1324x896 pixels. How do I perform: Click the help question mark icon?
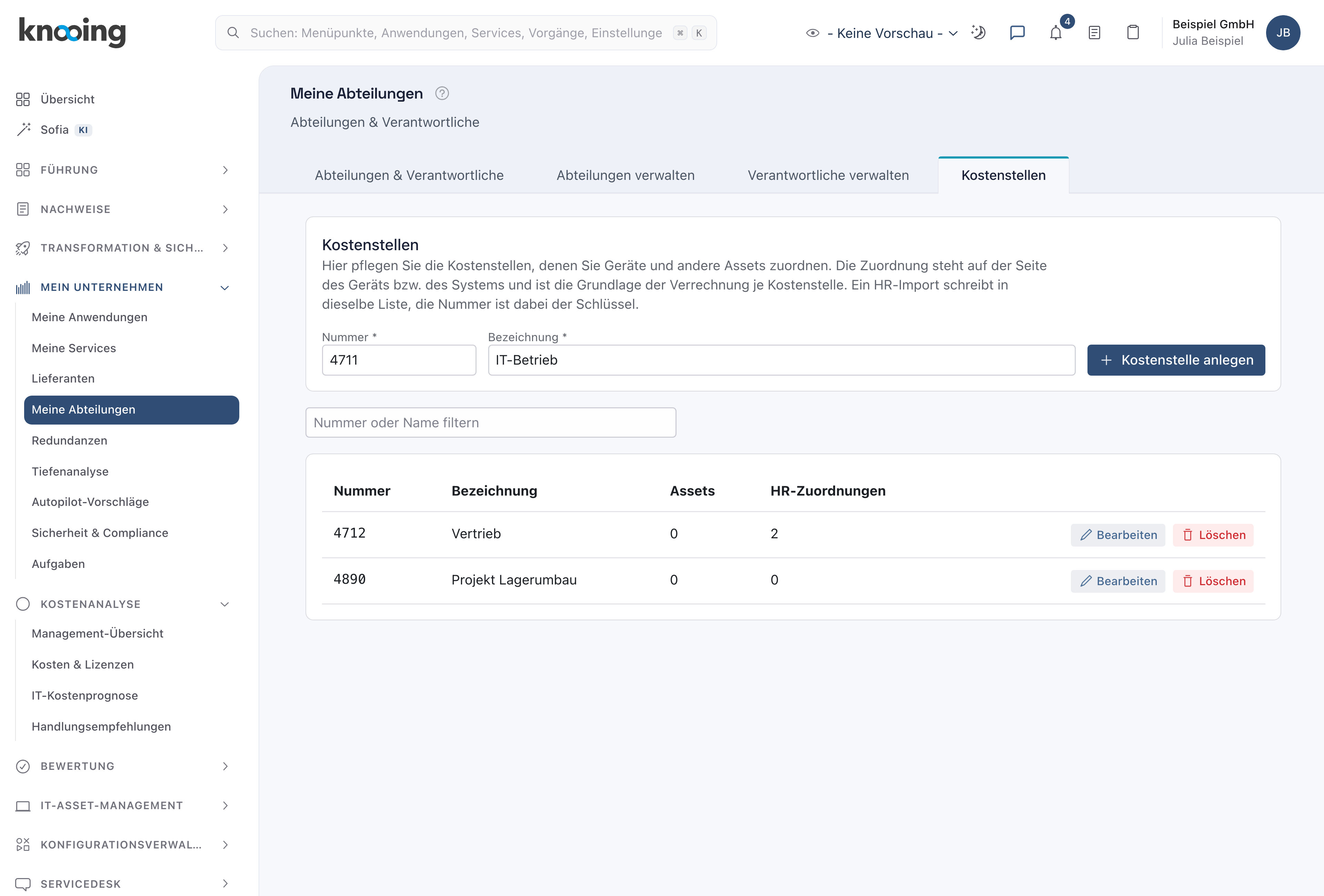[x=442, y=93]
